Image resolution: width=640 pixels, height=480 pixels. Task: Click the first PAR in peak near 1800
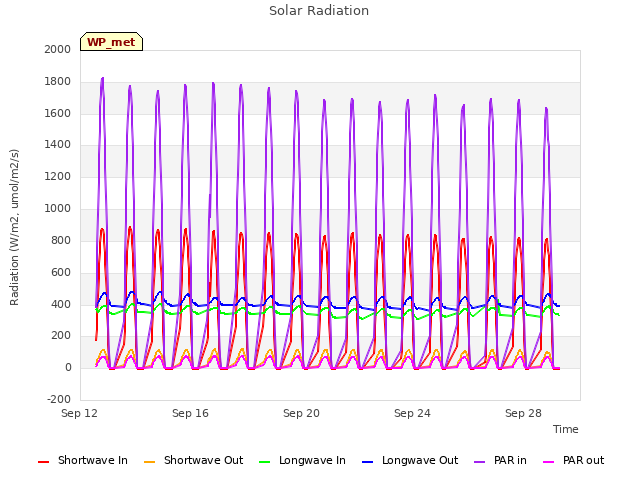click(x=102, y=78)
